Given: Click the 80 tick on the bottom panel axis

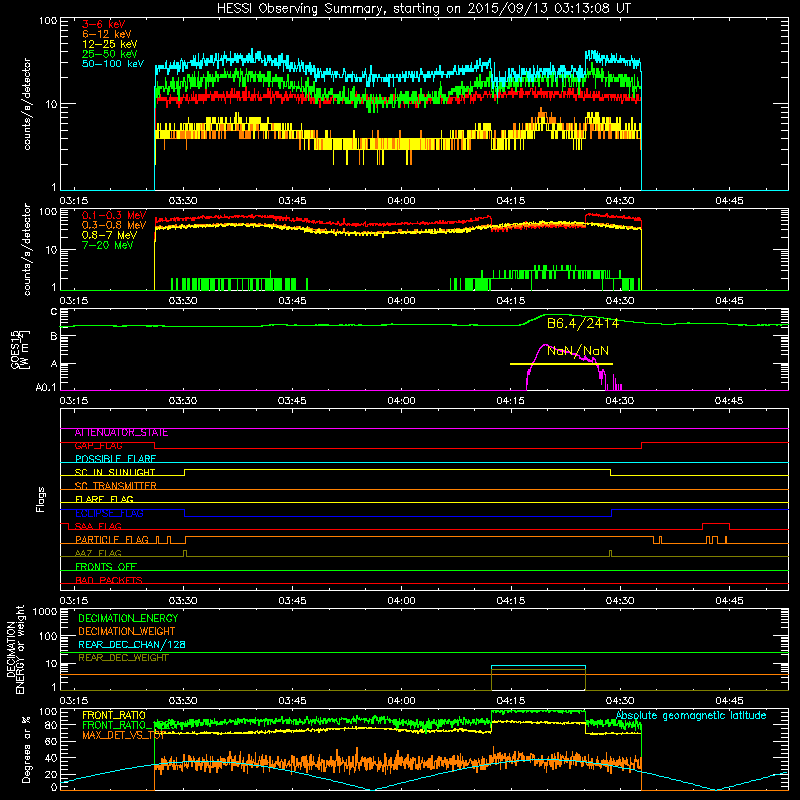Looking at the screenshot, I should click(x=51, y=725).
